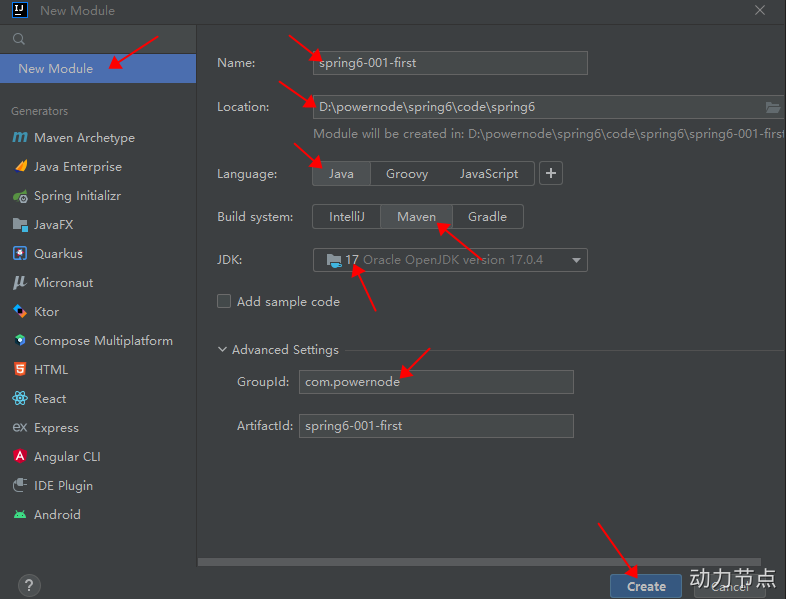Click the Maven Archetype generator icon
786x599 pixels.
(20, 137)
